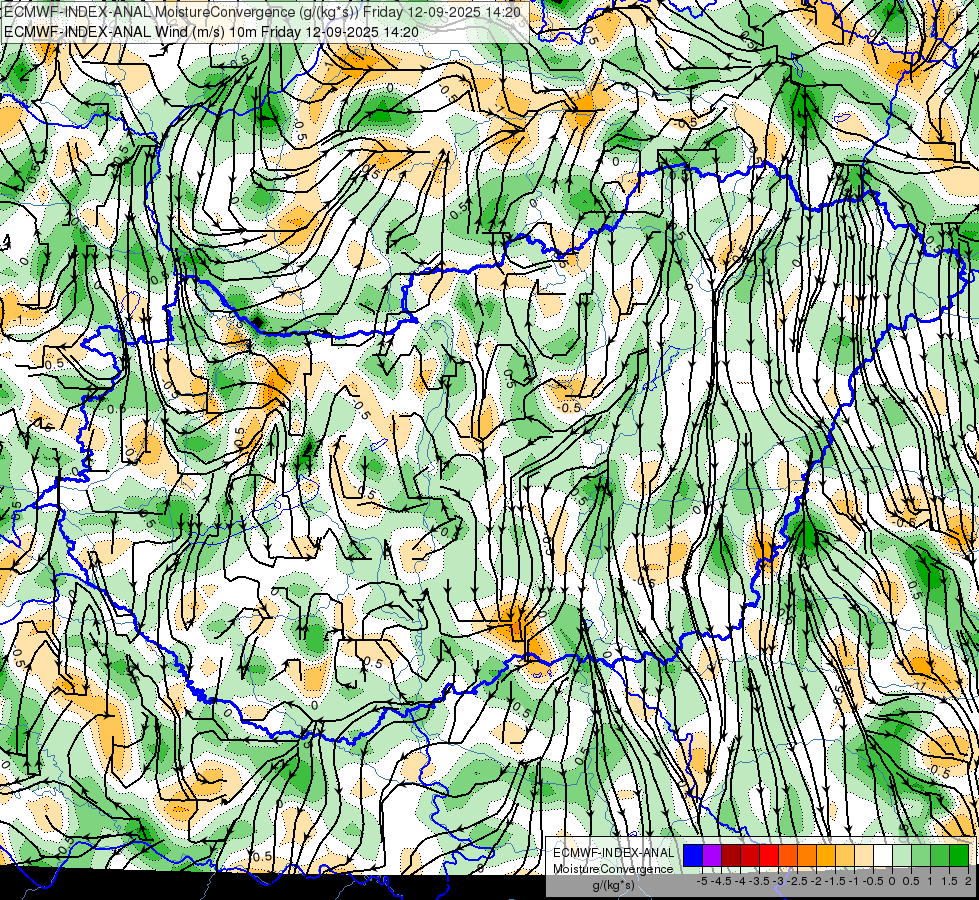Select the swatch between 1 and 1.5
The width and height of the screenshot is (979, 900).
click(940, 856)
